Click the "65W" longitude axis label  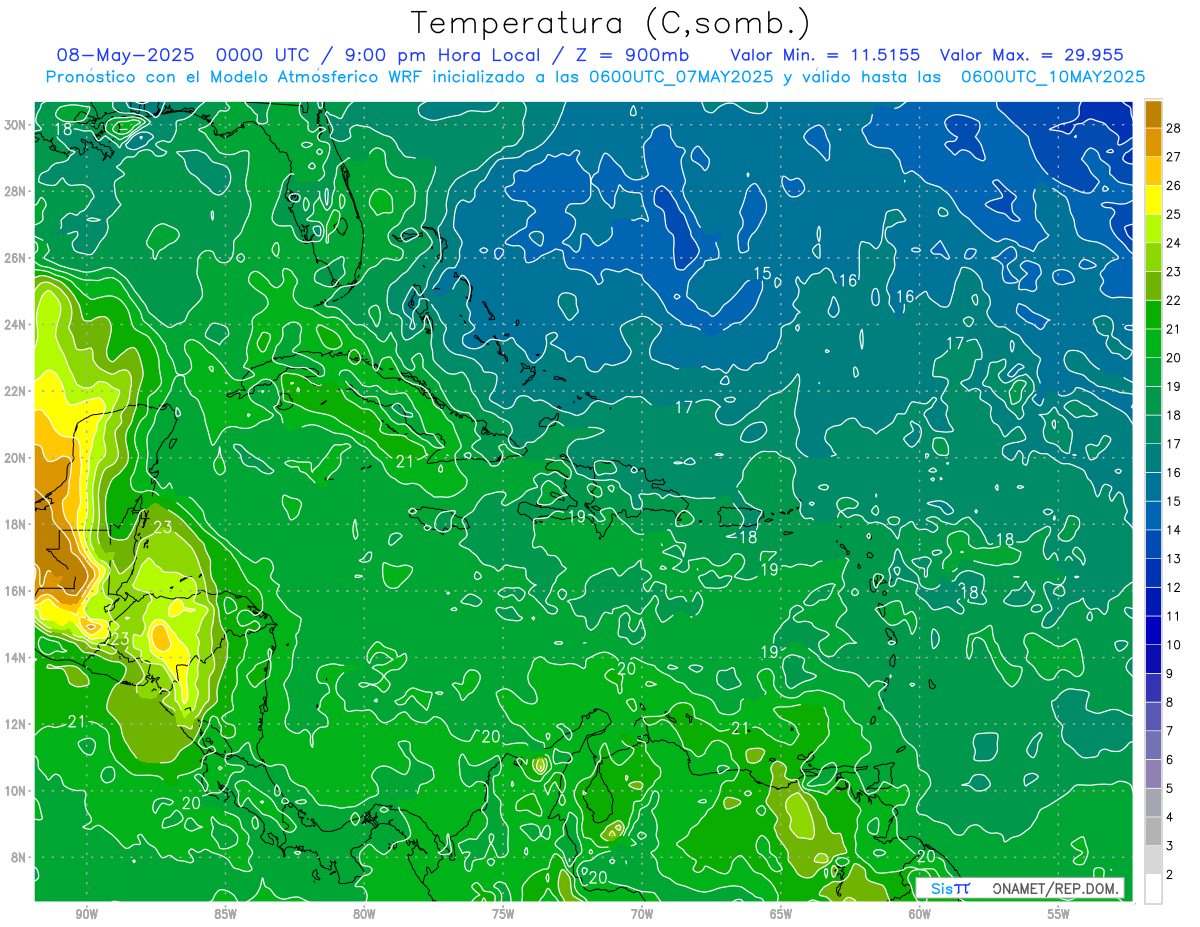(x=781, y=914)
